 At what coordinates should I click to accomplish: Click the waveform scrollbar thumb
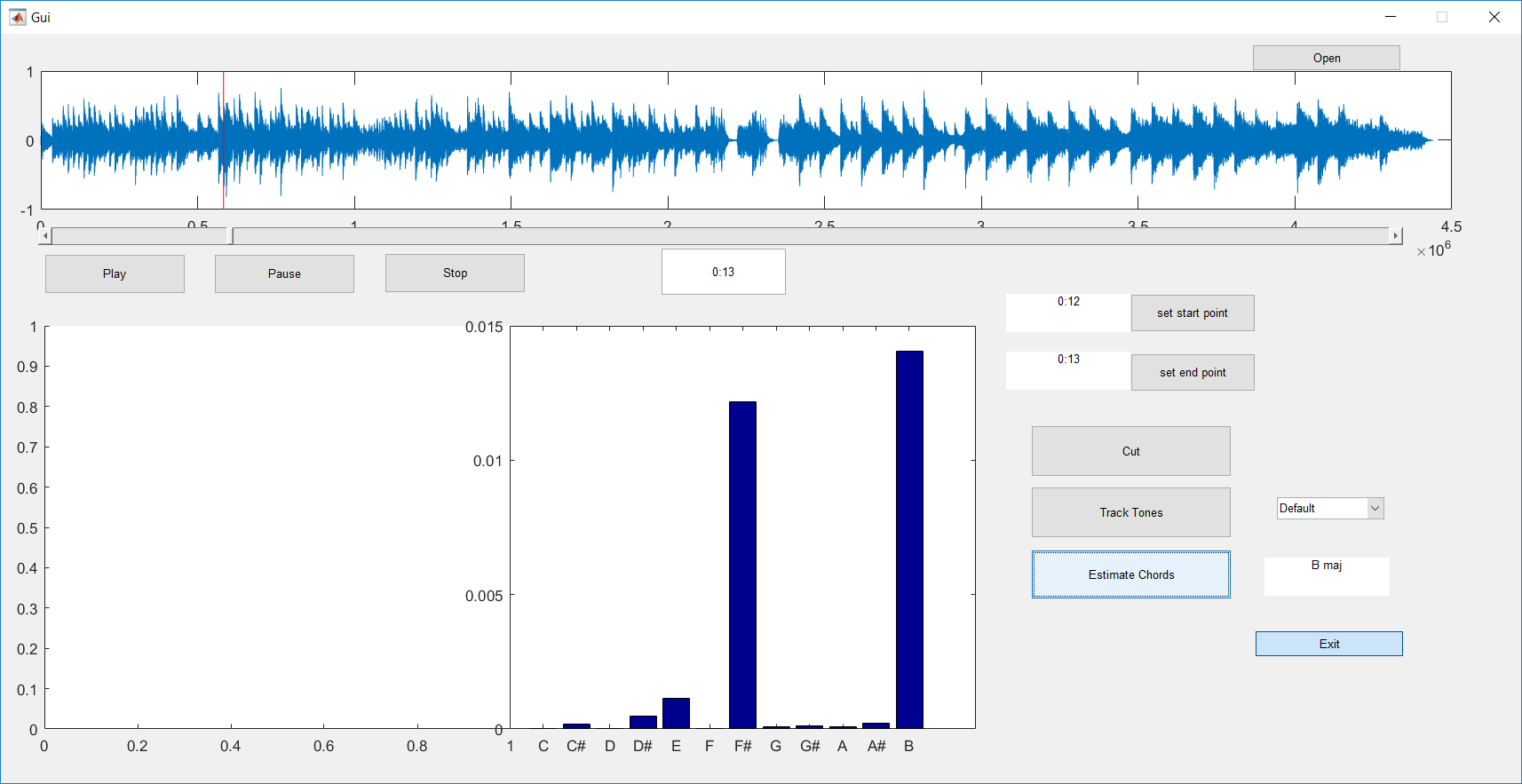(231, 235)
